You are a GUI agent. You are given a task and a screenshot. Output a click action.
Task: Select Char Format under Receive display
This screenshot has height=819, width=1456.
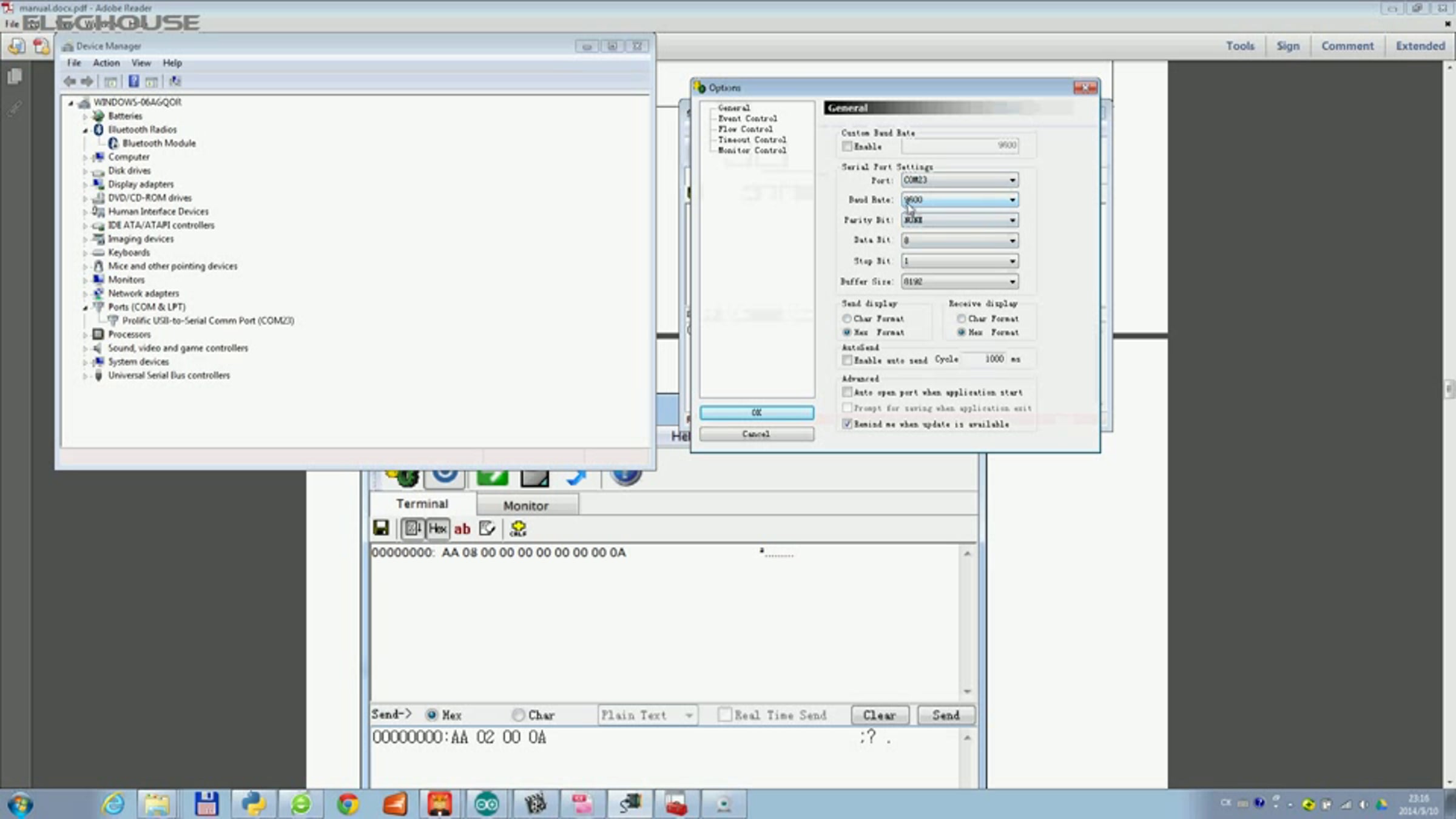(961, 318)
